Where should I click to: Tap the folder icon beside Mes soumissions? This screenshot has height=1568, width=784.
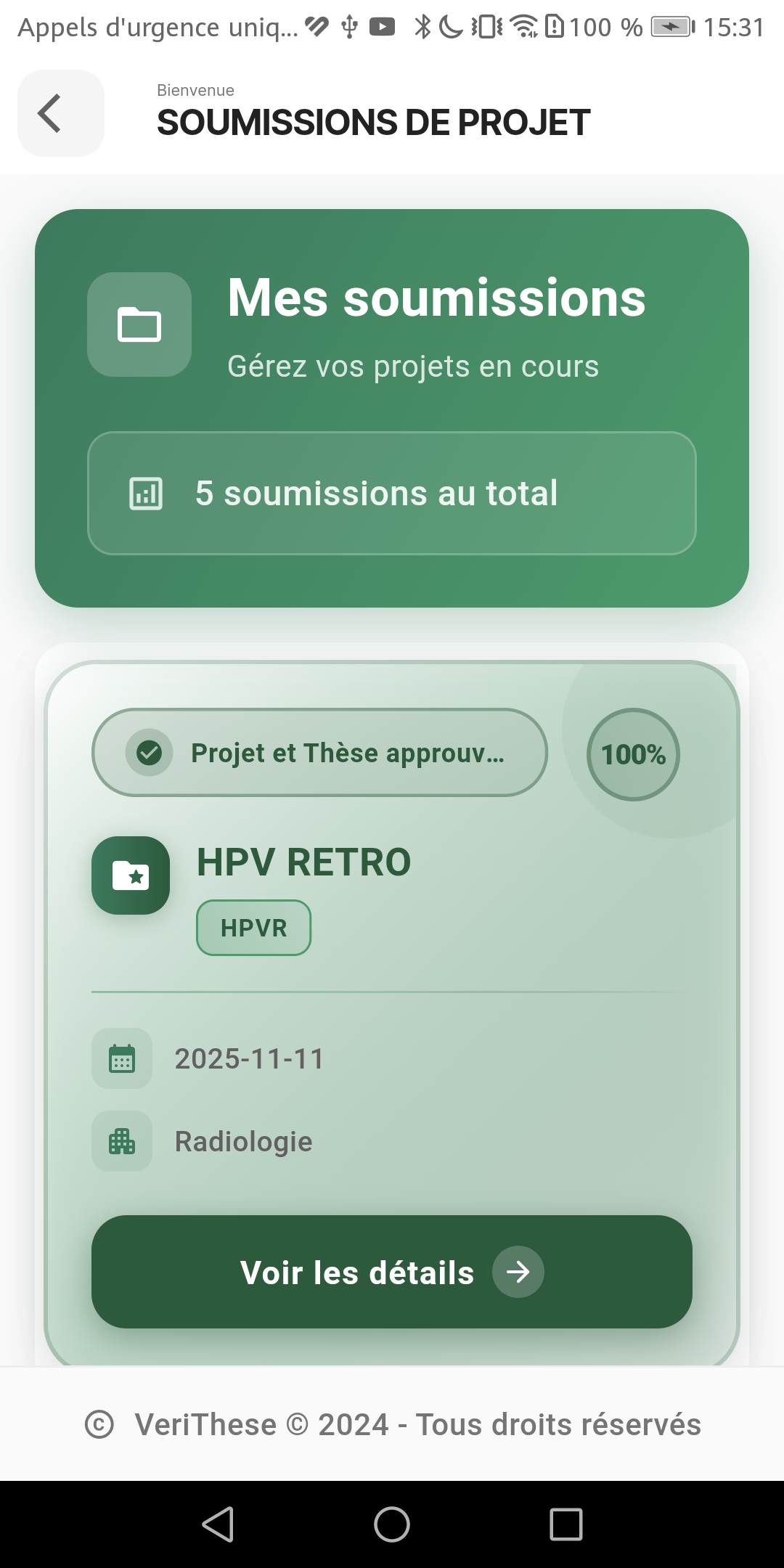(x=139, y=324)
